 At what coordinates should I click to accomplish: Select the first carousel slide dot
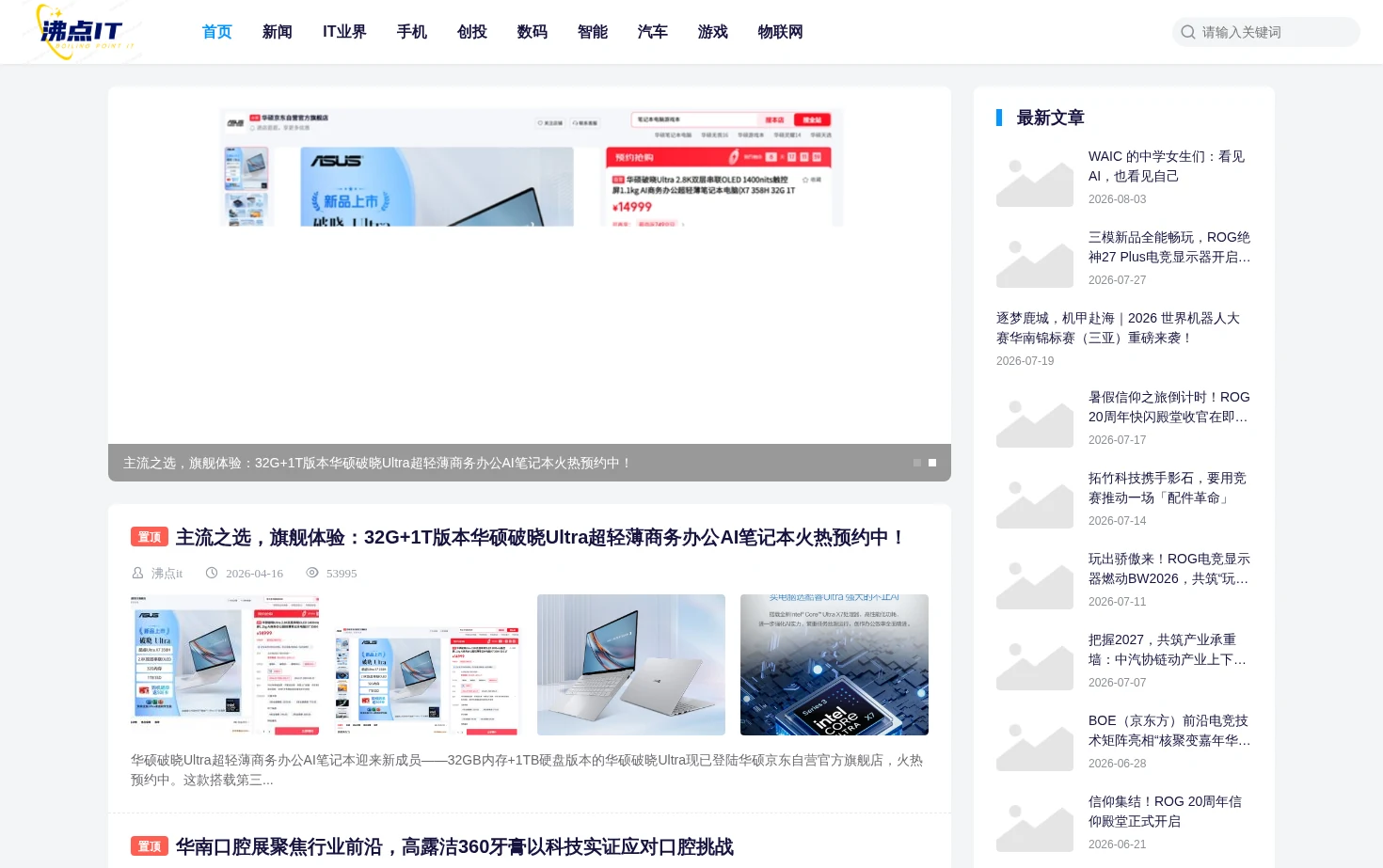tap(917, 463)
